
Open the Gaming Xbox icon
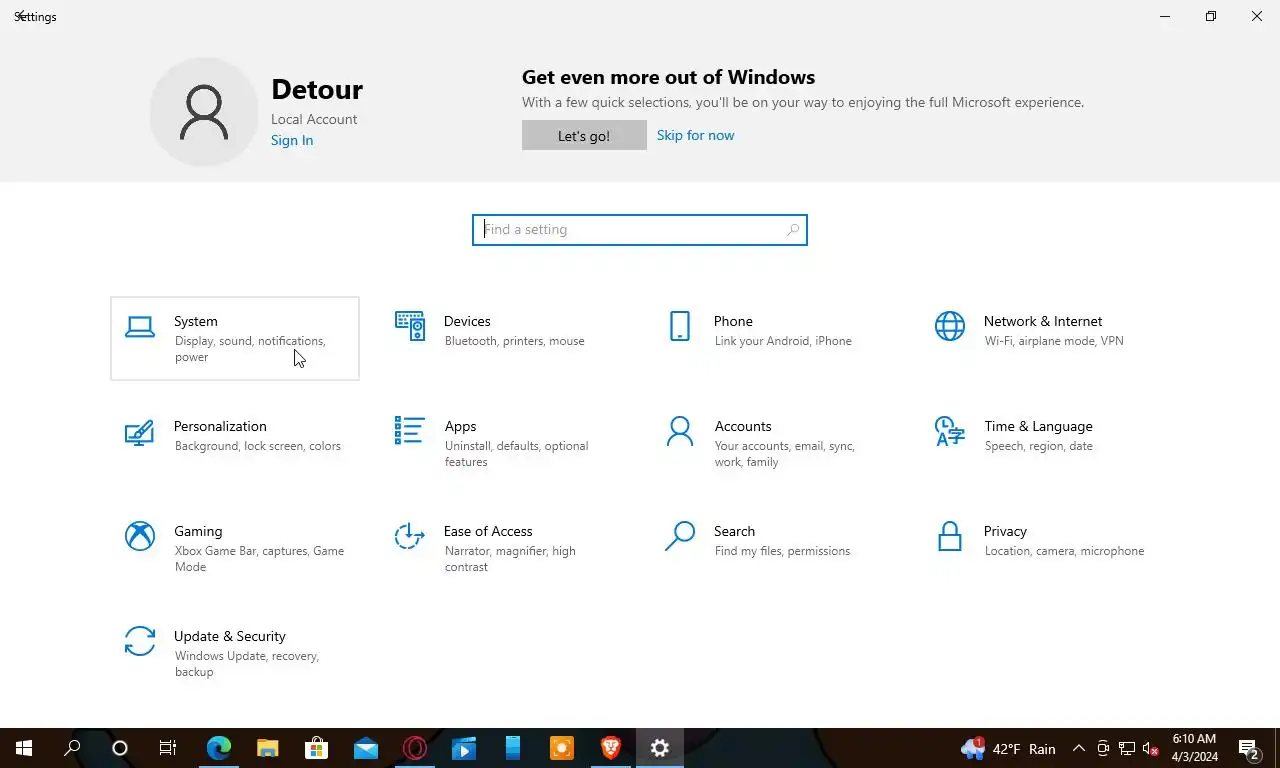click(x=140, y=536)
